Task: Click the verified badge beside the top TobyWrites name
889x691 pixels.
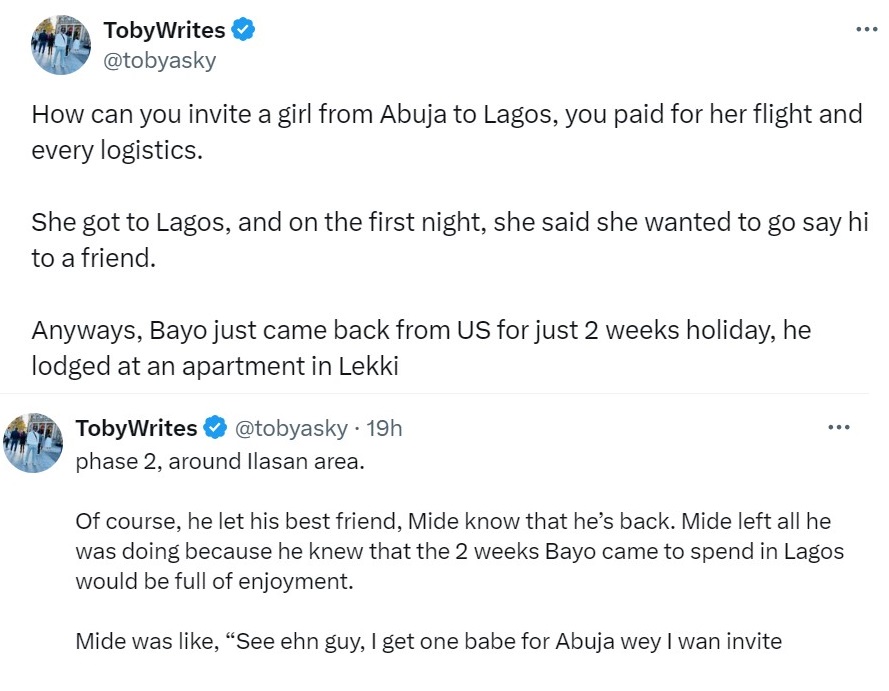Action: [x=243, y=30]
